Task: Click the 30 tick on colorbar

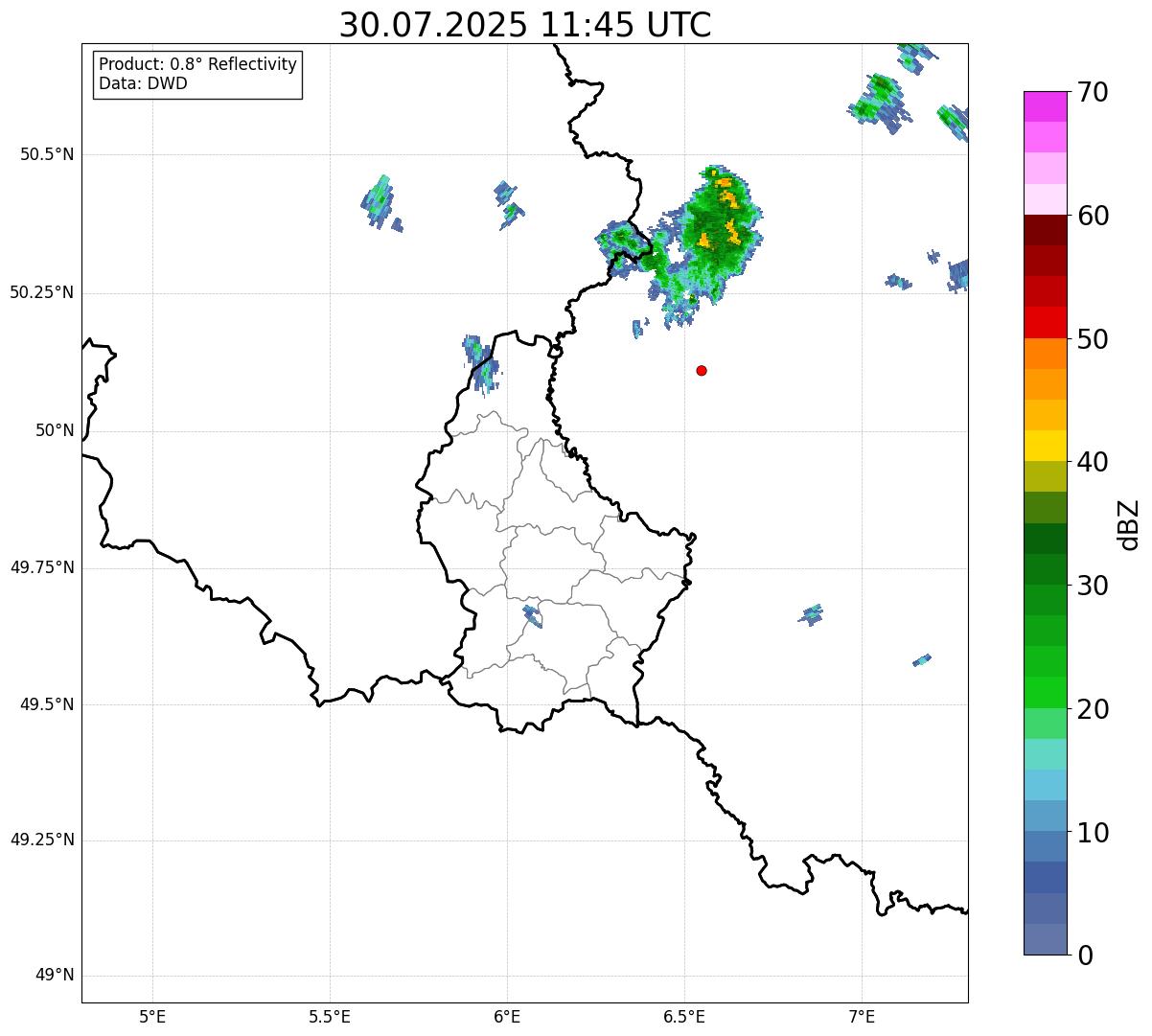Action: [x=1093, y=586]
